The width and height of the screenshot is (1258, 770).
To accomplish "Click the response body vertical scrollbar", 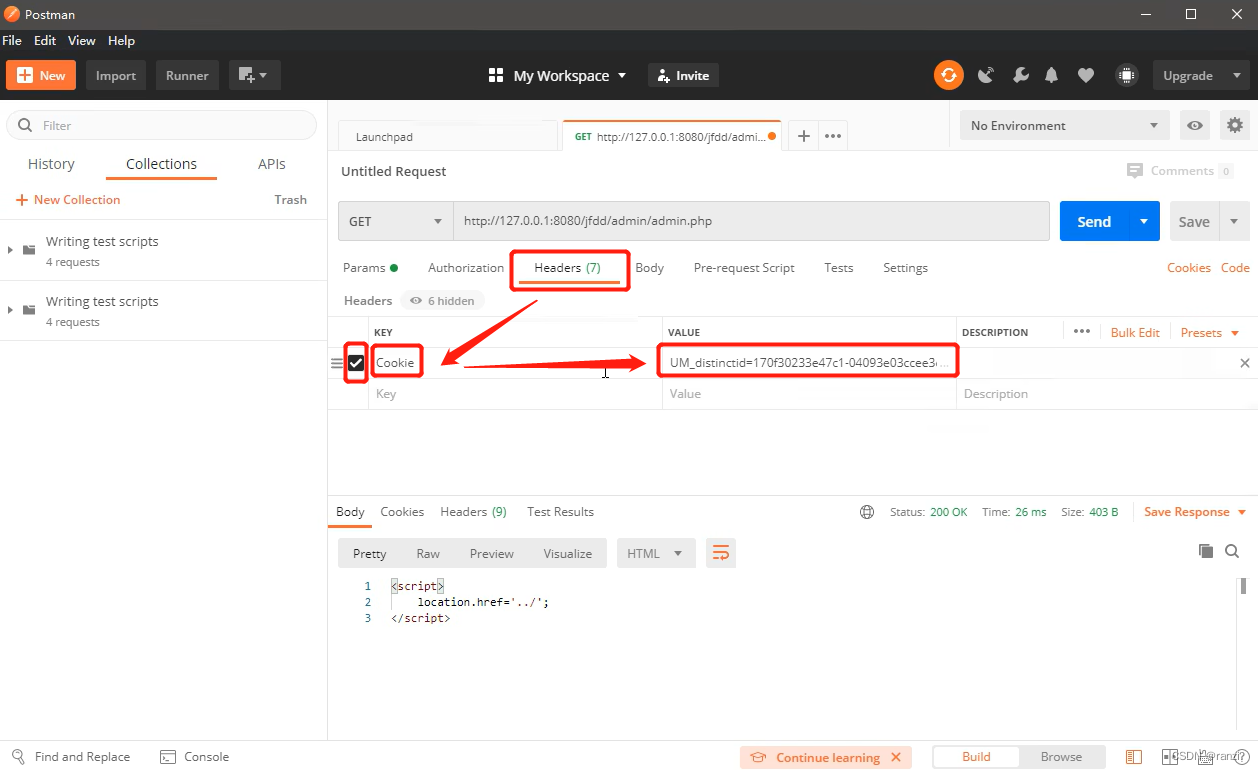I will pyautogui.click(x=1245, y=586).
